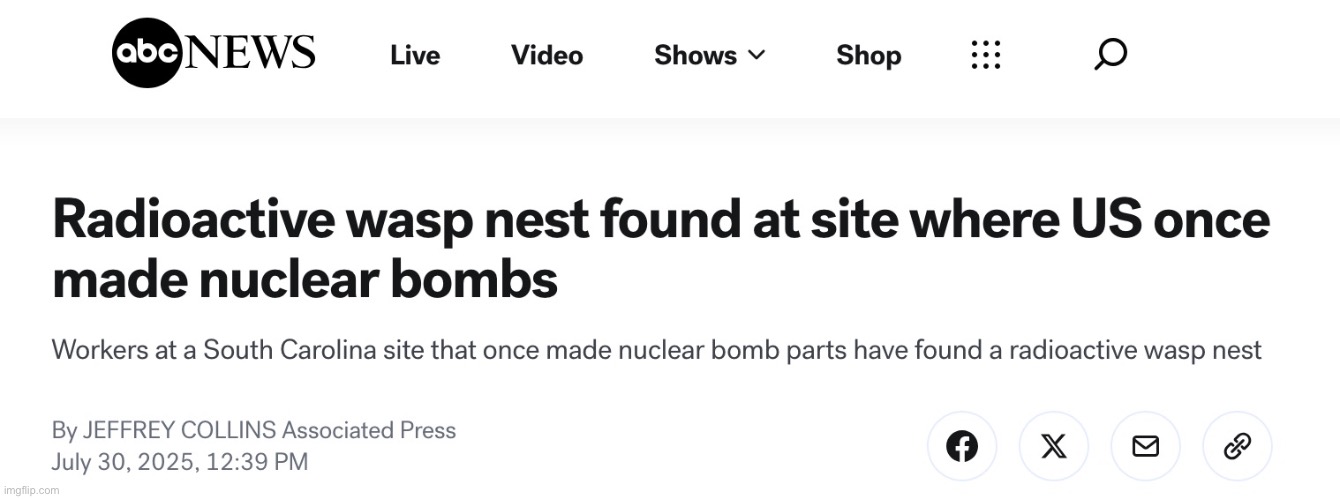Viewport: 1340px width, 499px height.
Task: Click the radioactive wasp nest headline
Action: coord(660,219)
